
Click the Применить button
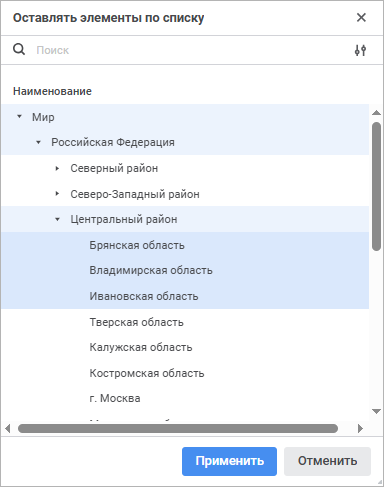pyautogui.click(x=229, y=461)
